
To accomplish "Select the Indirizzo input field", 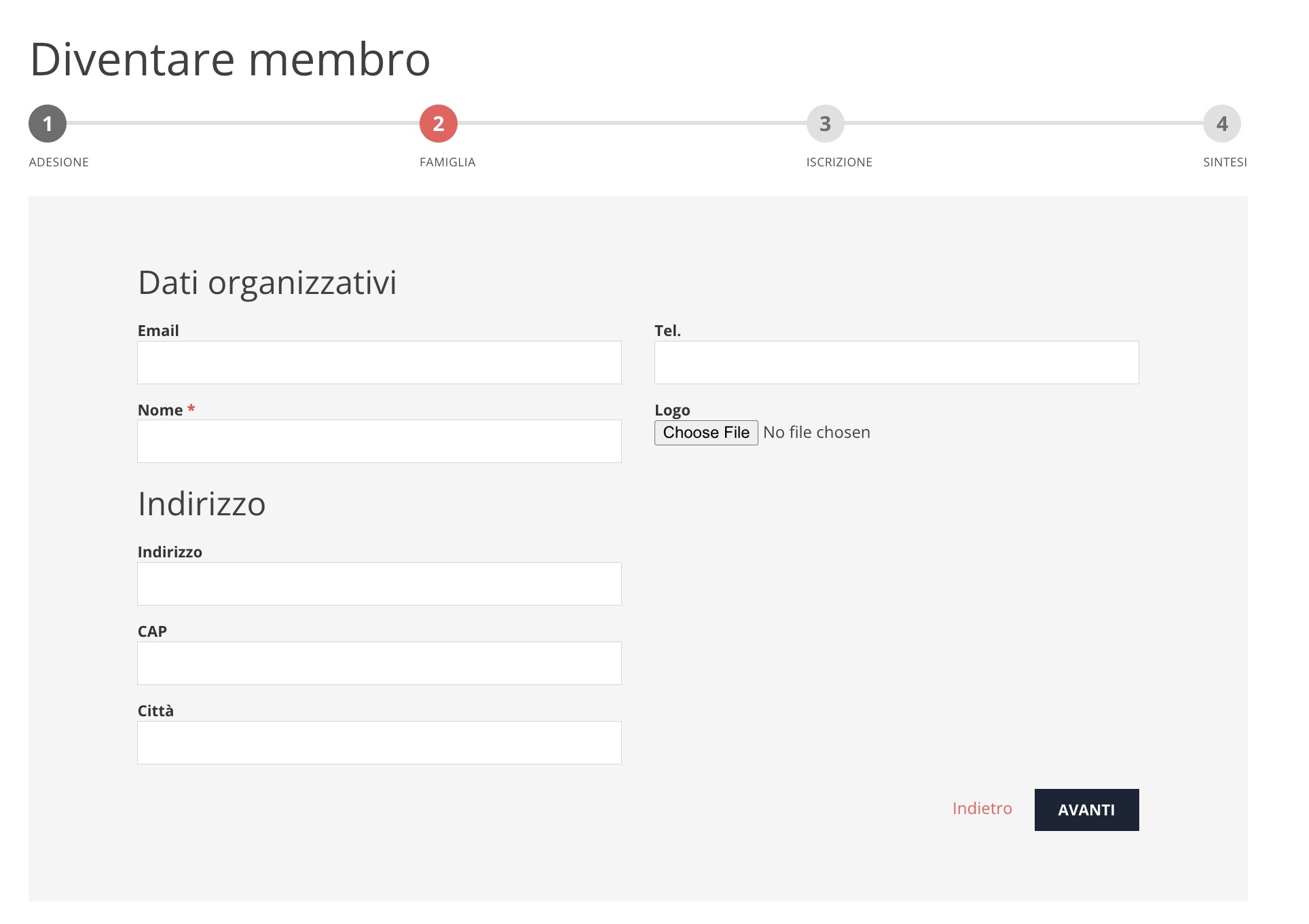I will point(379,583).
